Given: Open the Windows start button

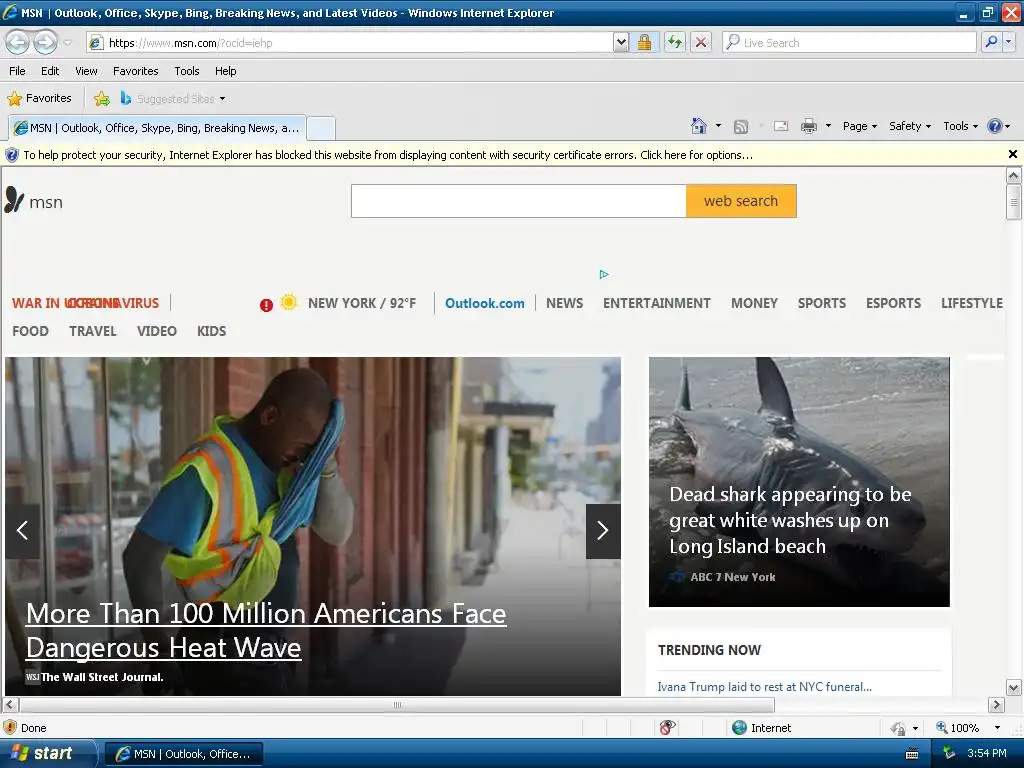Looking at the screenshot, I should coord(48,754).
